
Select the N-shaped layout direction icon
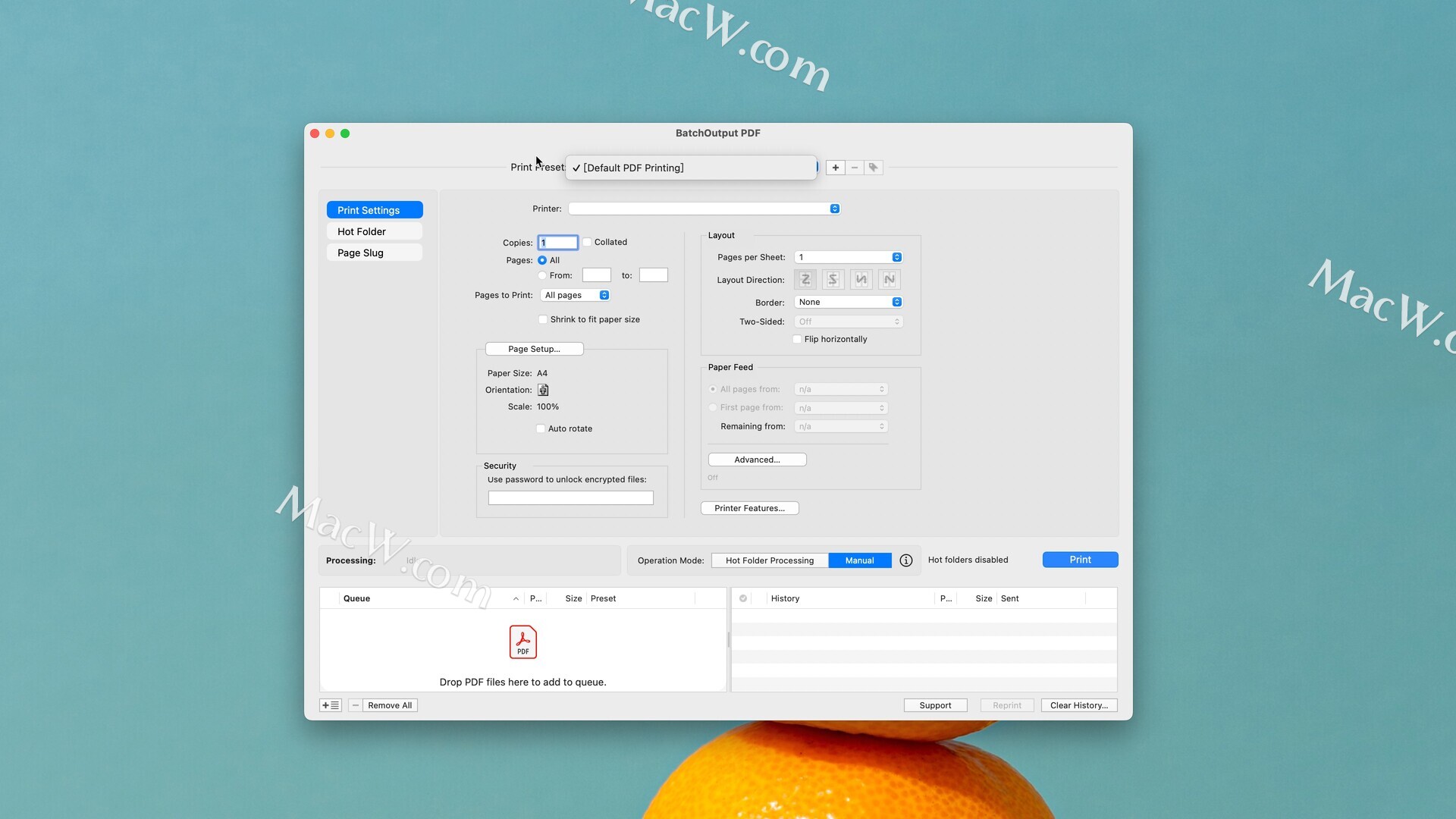click(889, 280)
